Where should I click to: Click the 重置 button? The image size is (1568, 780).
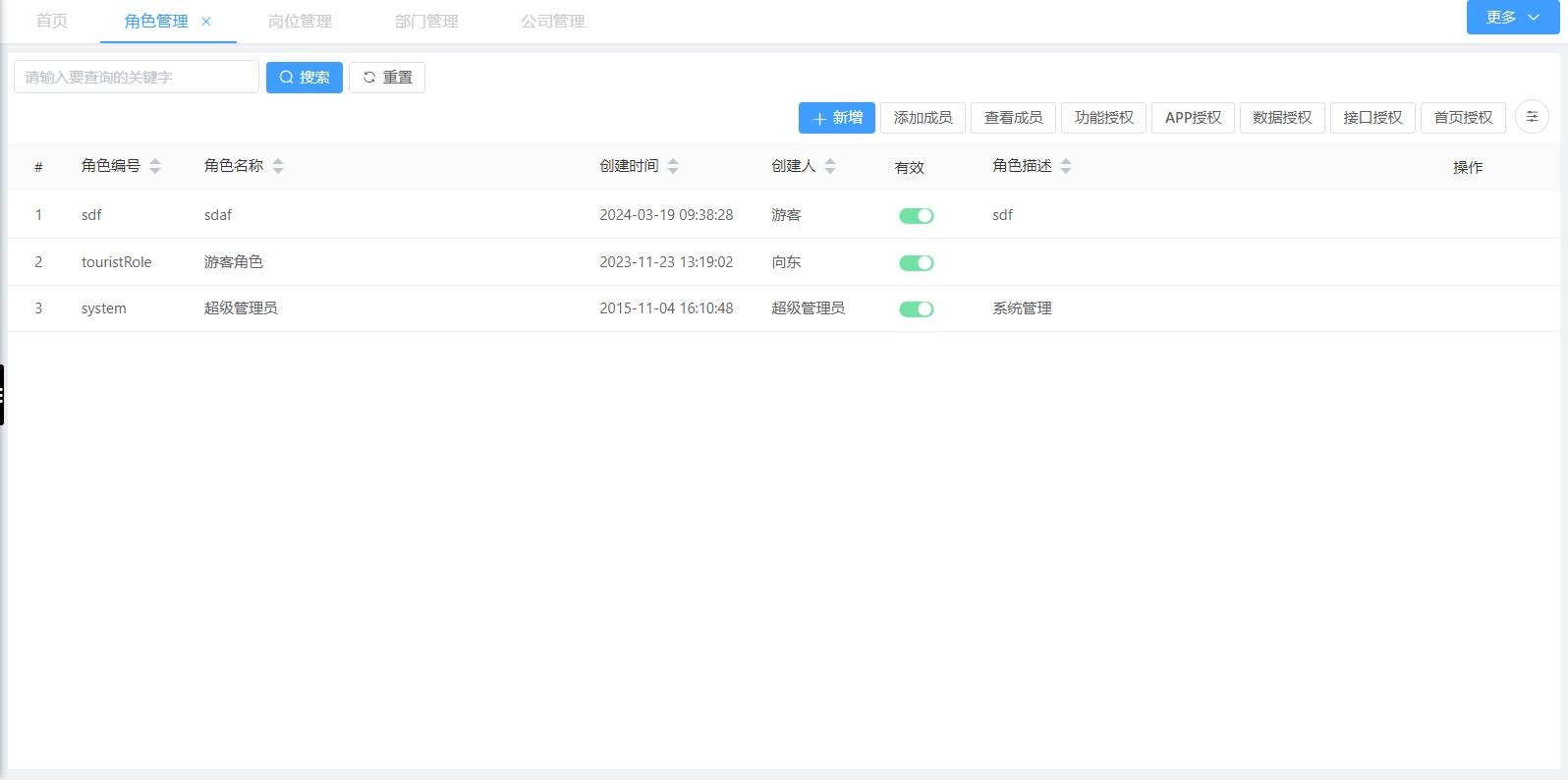pyautogui.click(x=387, y=78)
